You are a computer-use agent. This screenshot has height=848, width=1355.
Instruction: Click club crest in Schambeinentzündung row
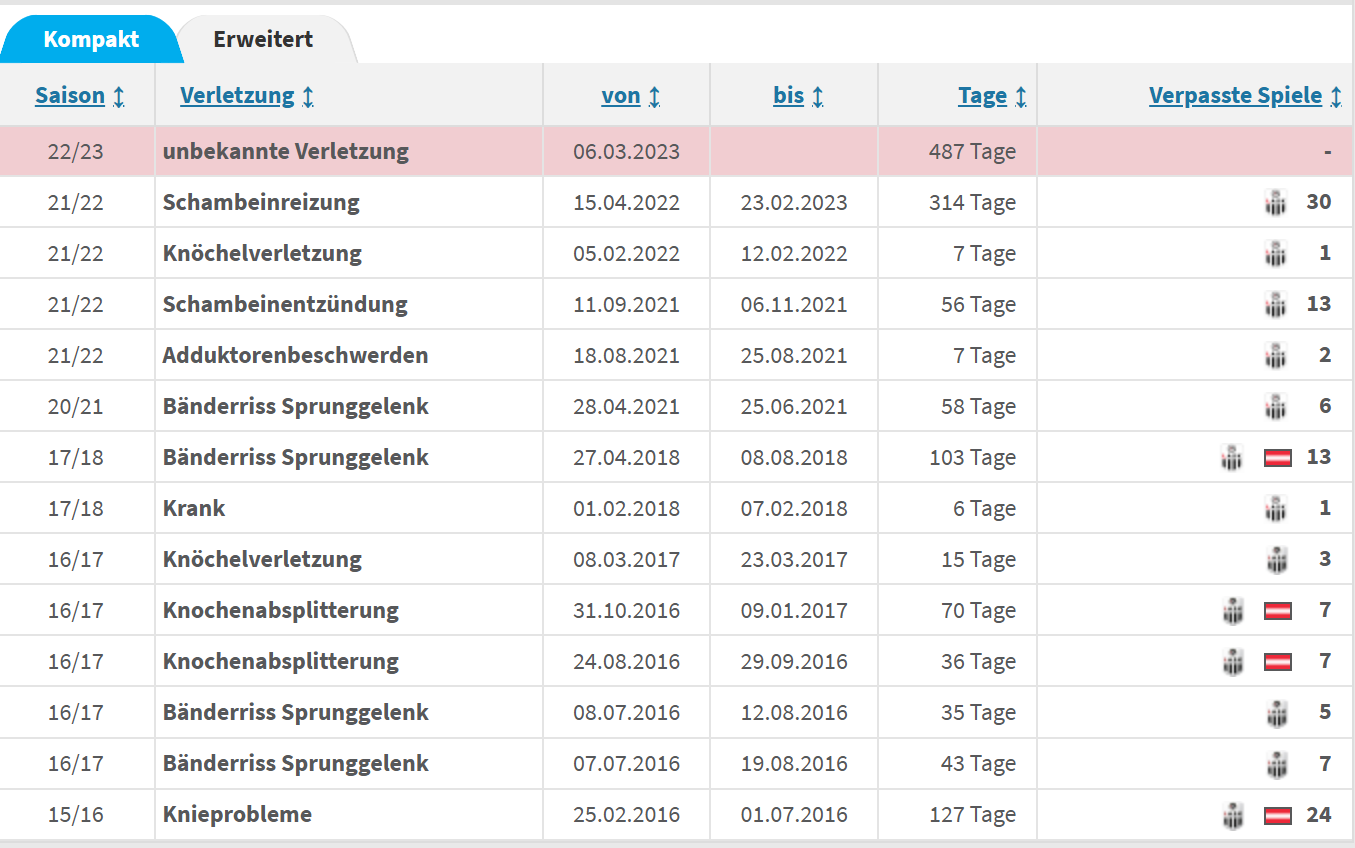tap(1275, 305)
